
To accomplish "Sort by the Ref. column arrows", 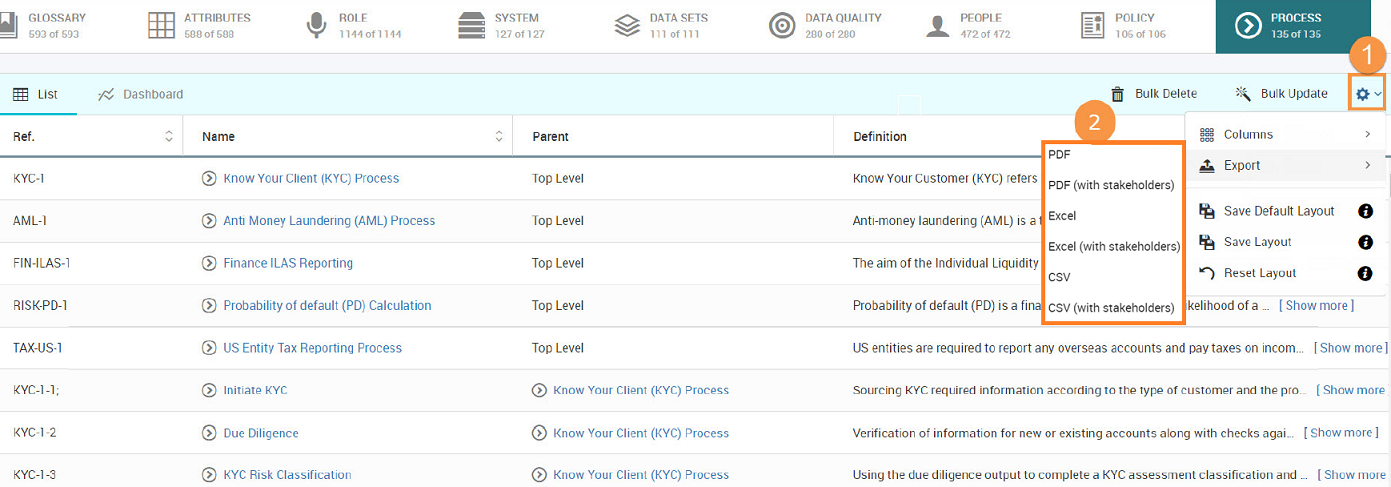I will (x=168, y=136).
